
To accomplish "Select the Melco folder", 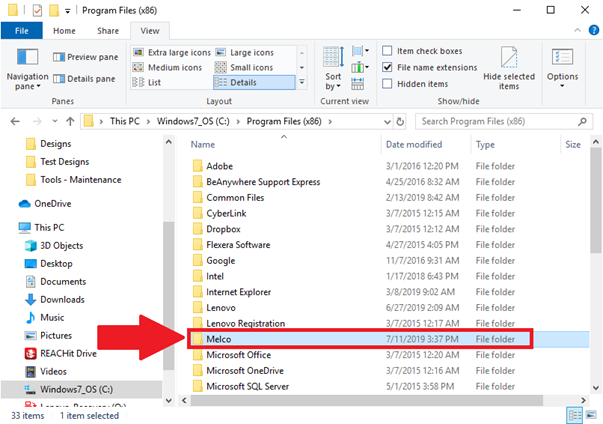I will coord(218,340).
